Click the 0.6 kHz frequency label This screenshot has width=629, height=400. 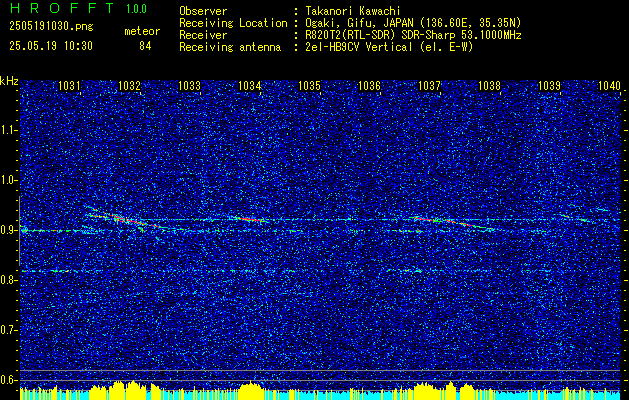(x=8, y=380)
